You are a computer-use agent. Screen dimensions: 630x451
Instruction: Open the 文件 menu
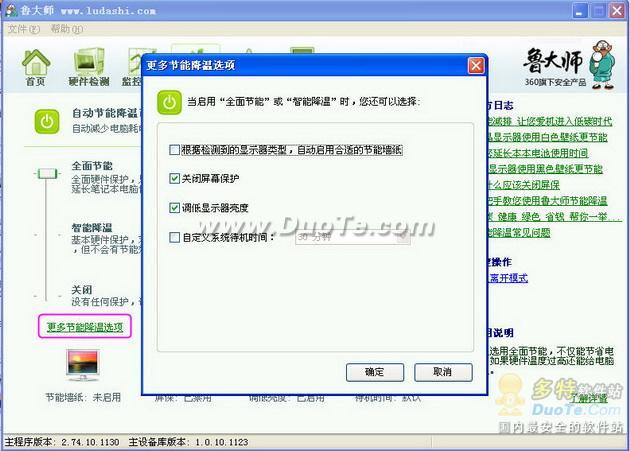[x=24, y=29]
